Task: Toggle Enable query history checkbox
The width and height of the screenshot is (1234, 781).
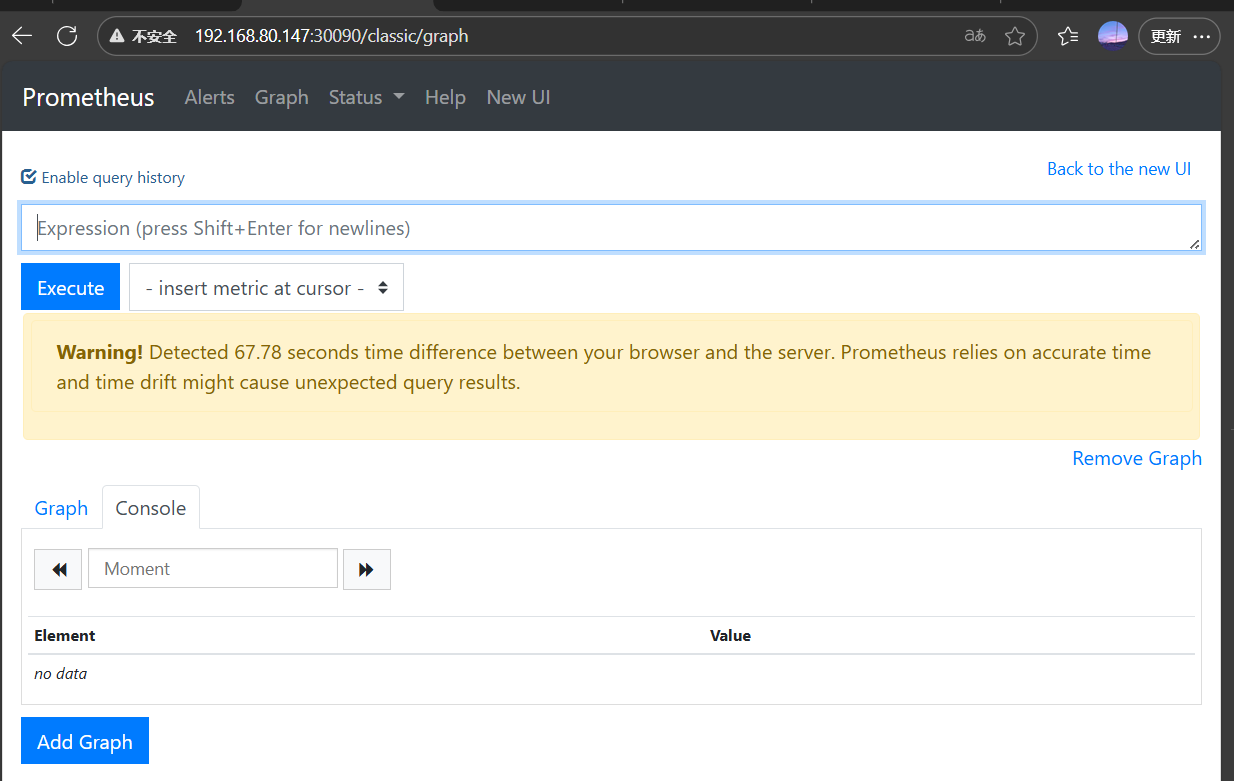Action: [x=29, y=177]
